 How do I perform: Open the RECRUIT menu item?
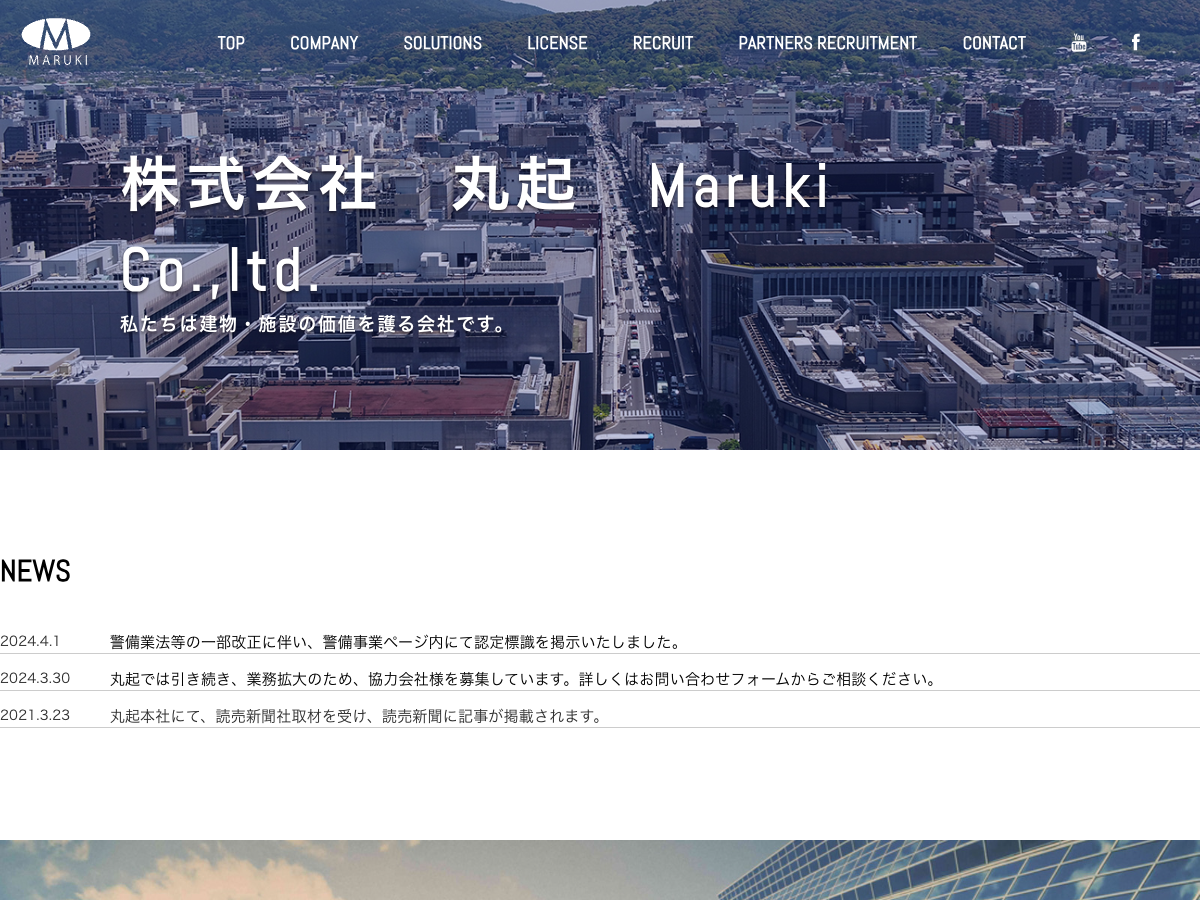(663, 43)
